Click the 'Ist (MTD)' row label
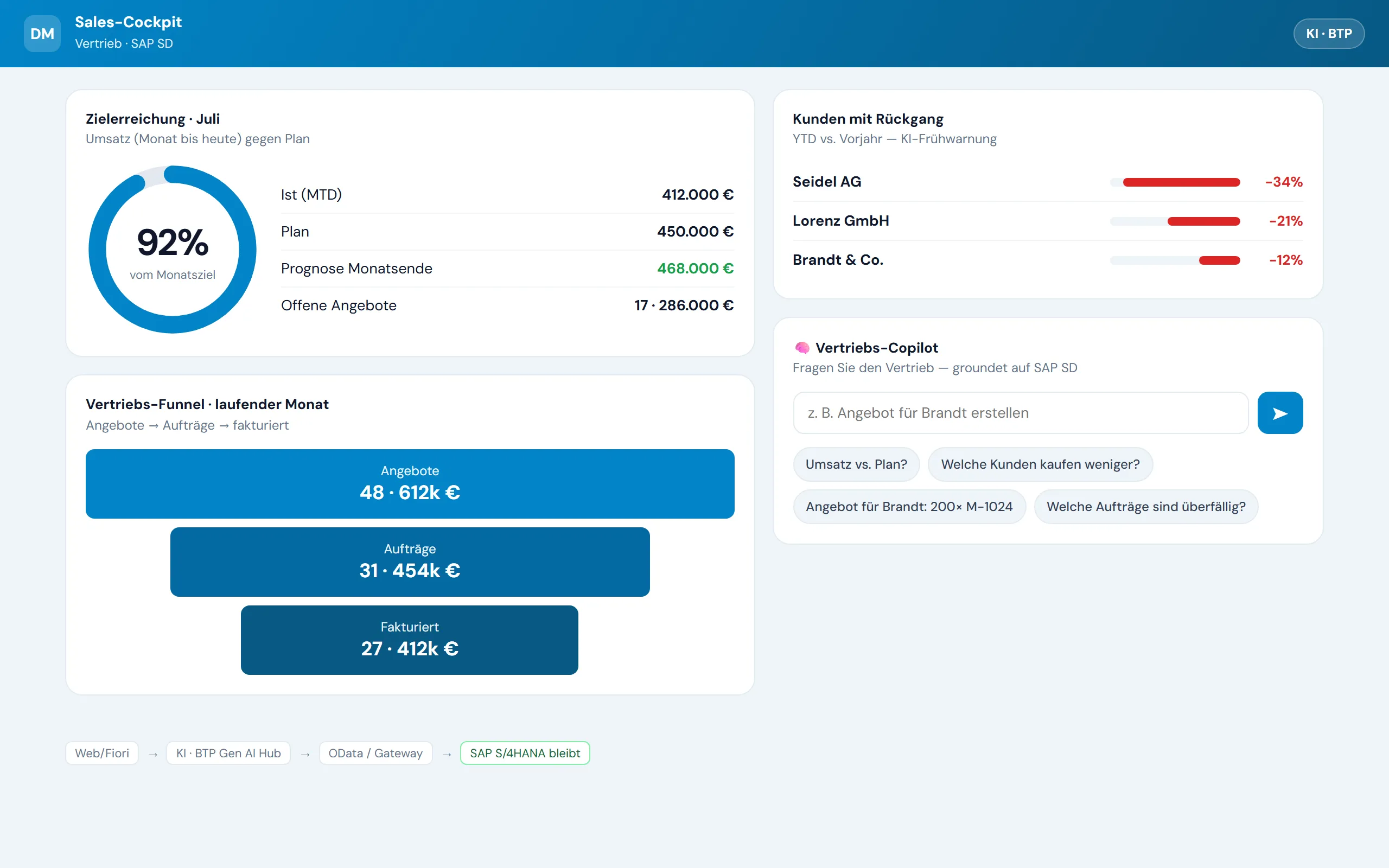 [x=311, y=195]
